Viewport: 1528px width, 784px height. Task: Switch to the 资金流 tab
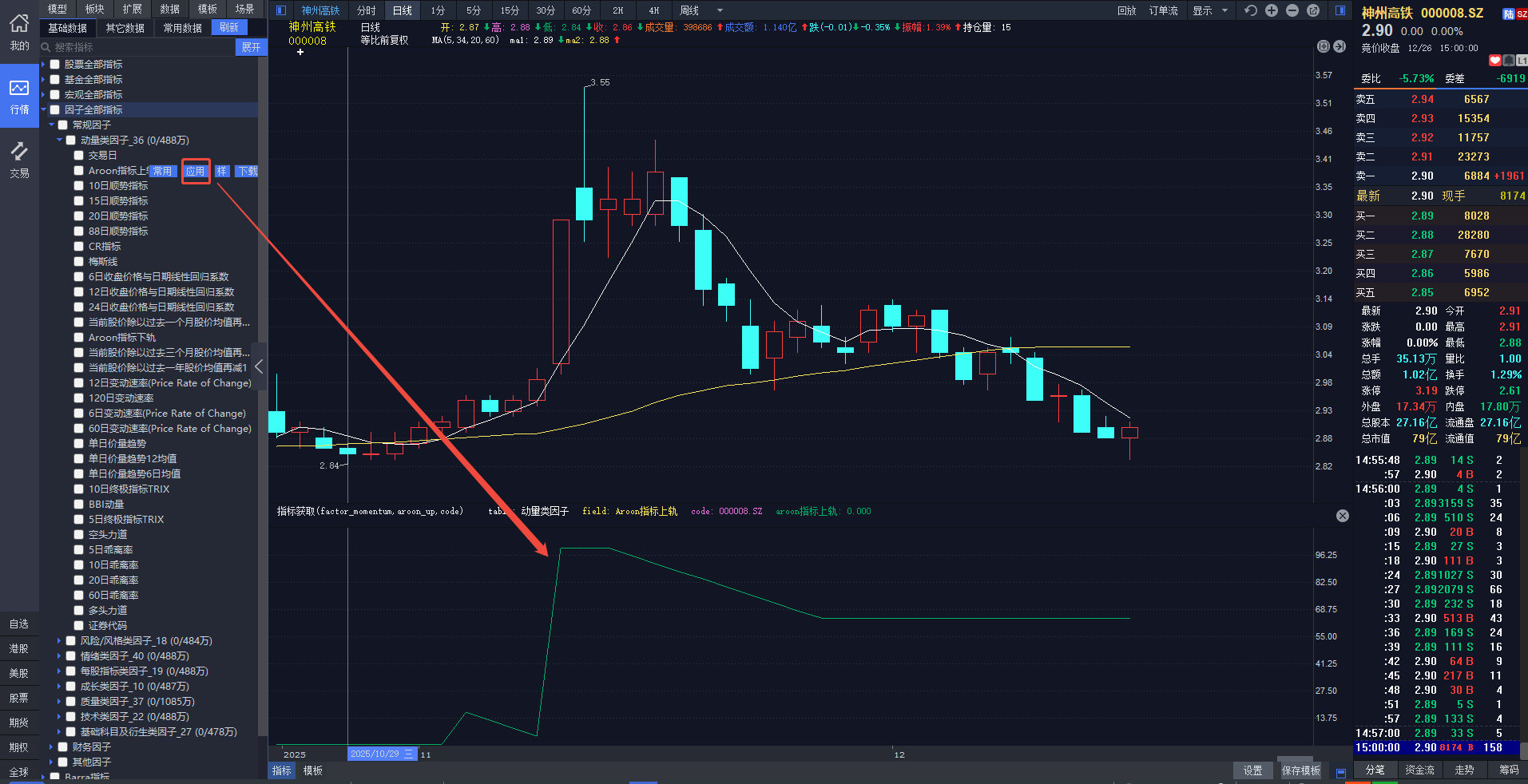click(x=1419, y=770)
